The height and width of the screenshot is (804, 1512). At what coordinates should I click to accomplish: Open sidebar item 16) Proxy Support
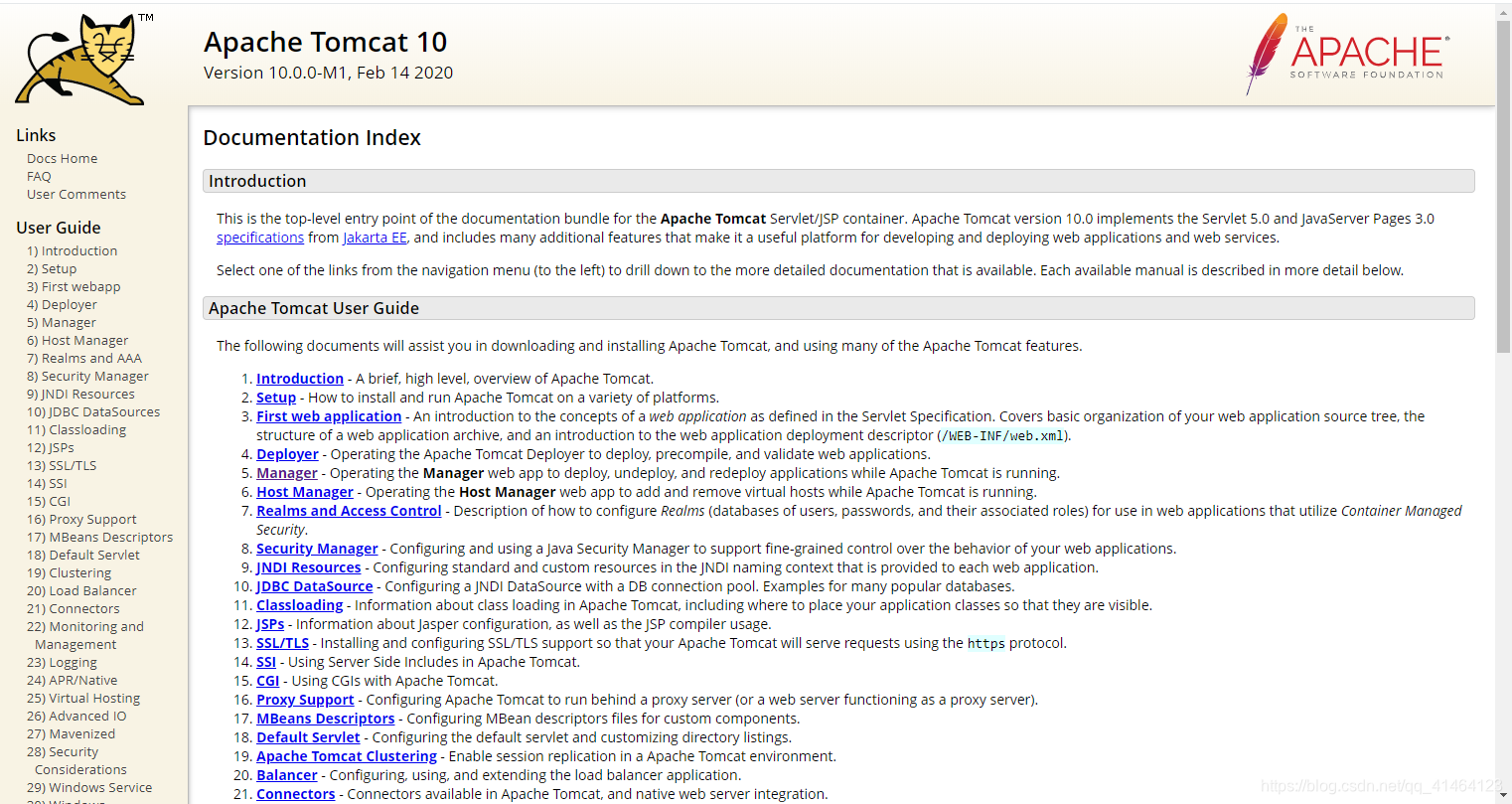(81, 519)
